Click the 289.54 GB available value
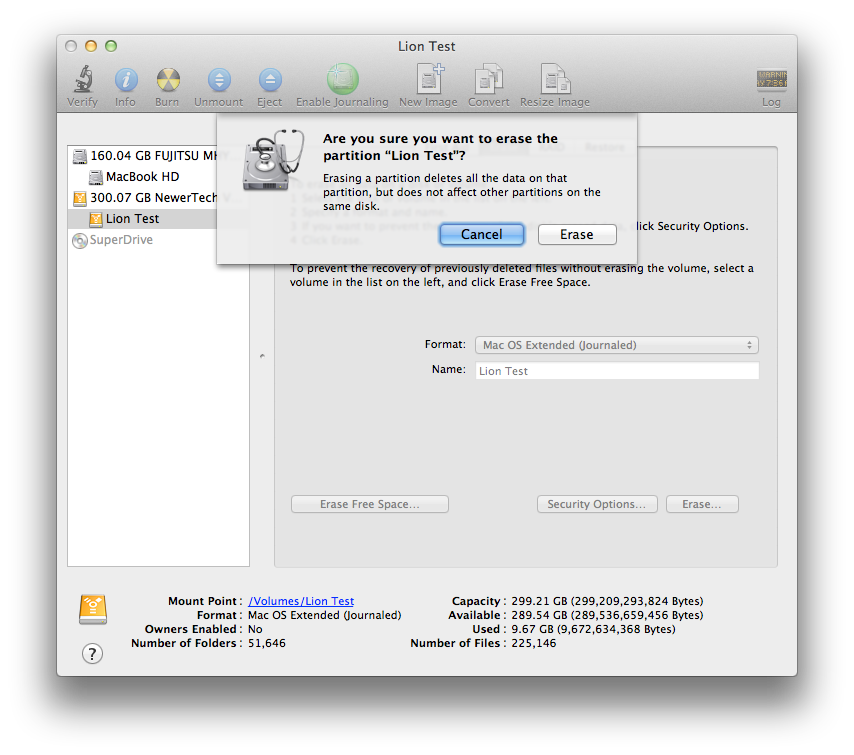 (607, 615)
